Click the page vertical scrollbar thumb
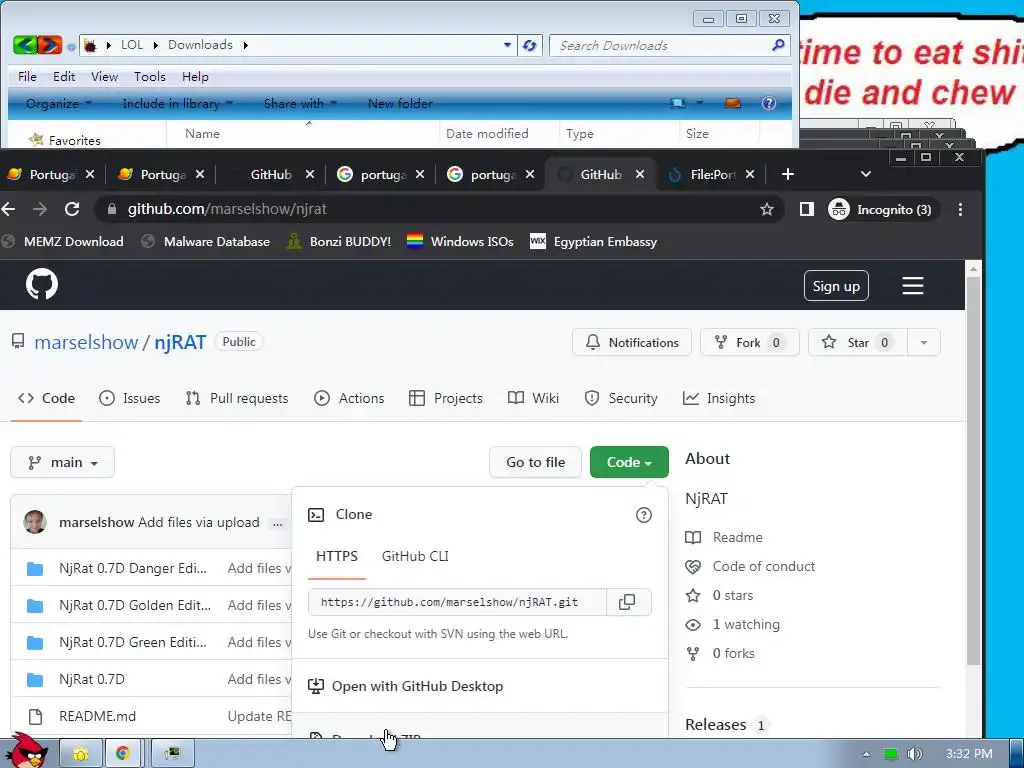Viewport: 1024px width, 768px height. [x=973, y=470]
